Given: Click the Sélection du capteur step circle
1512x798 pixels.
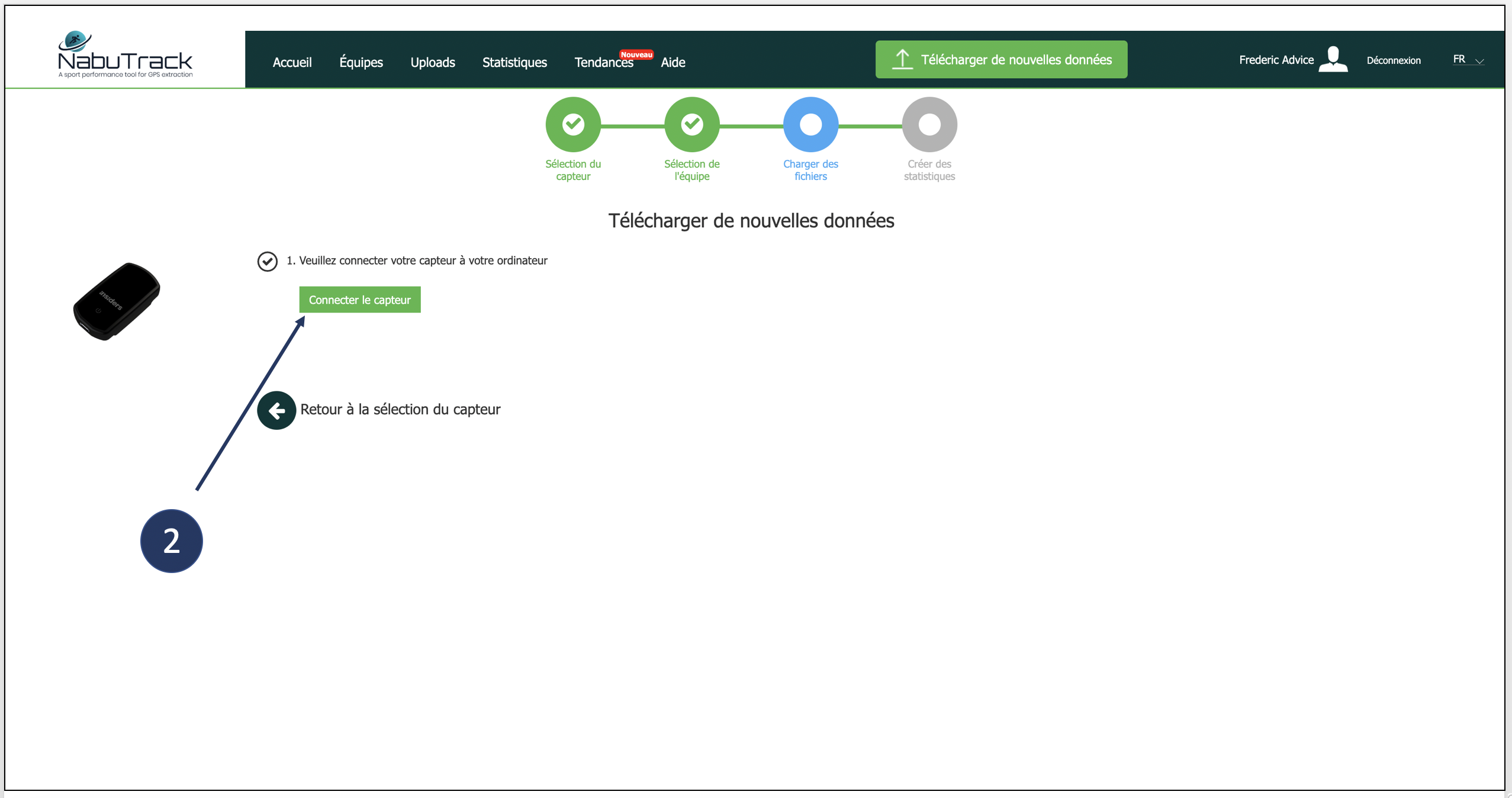Looking at the screenshot, I should (x=572, y=124).
